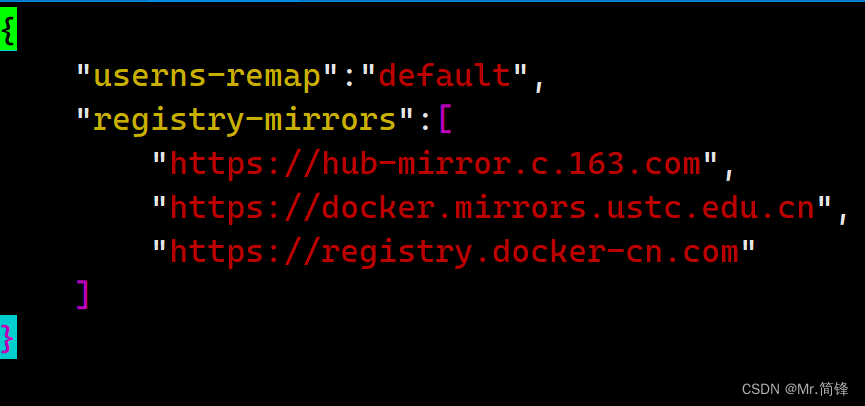Click the magenta closing square bracket
865x406 pixels.
[x=82, y=295]
